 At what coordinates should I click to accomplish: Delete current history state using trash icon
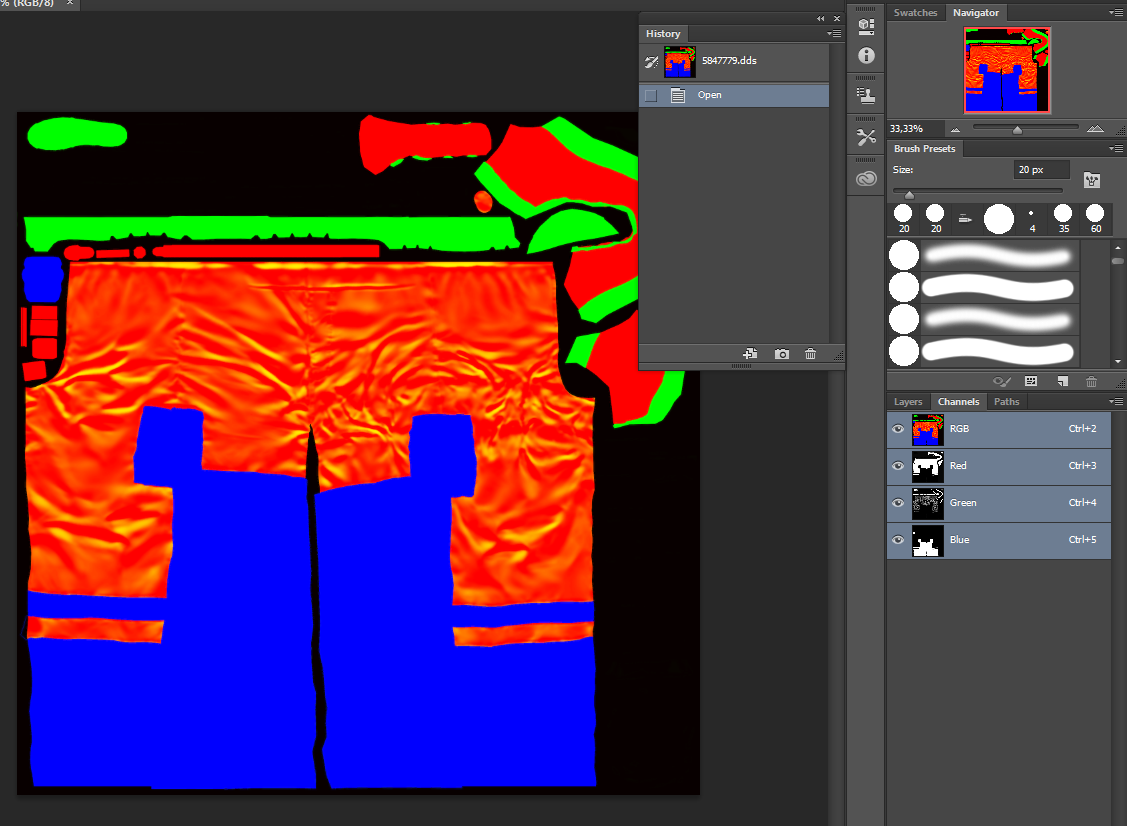810,354
